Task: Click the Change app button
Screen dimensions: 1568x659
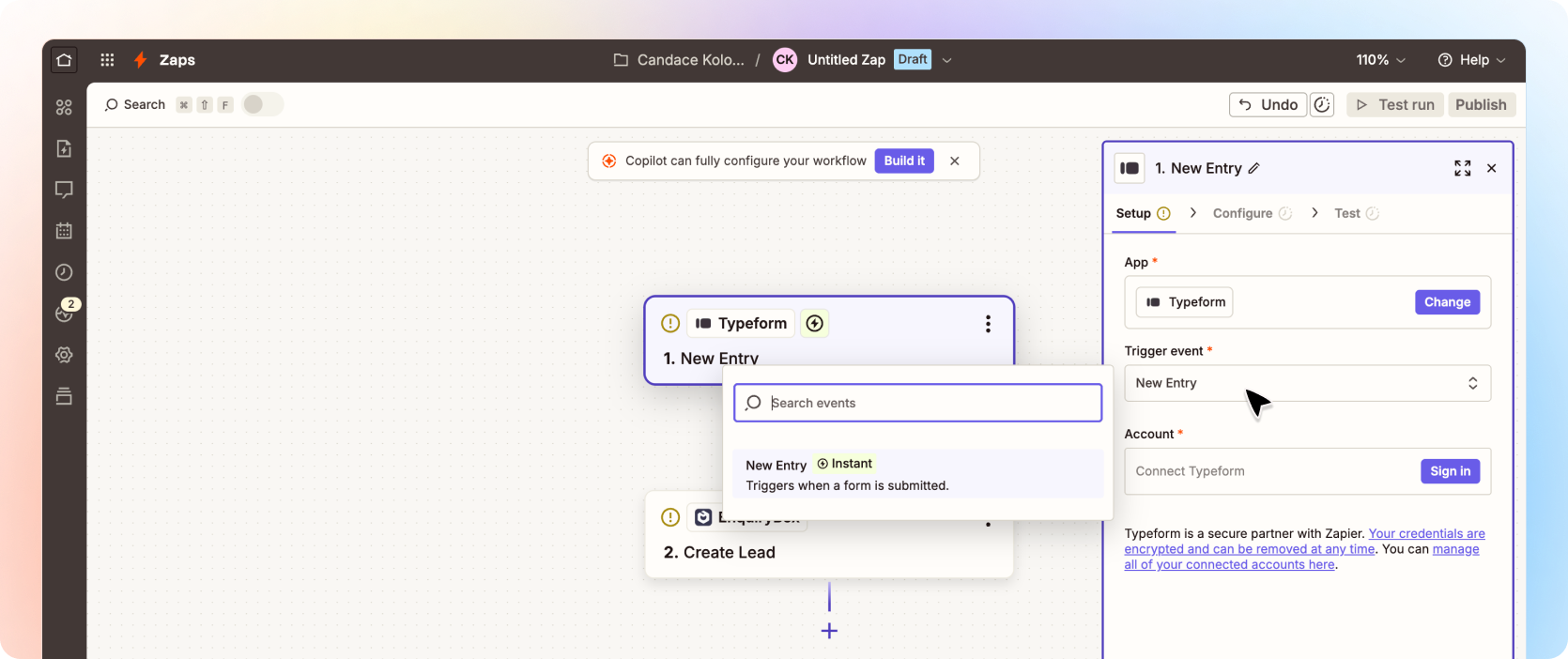Action: (x=1447, y=302)
